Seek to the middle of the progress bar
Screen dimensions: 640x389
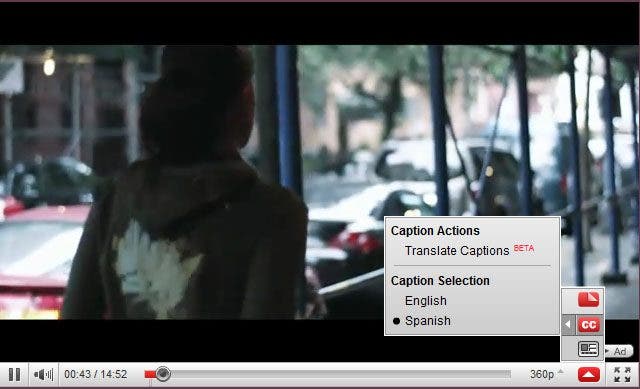(x=328, y=374)
